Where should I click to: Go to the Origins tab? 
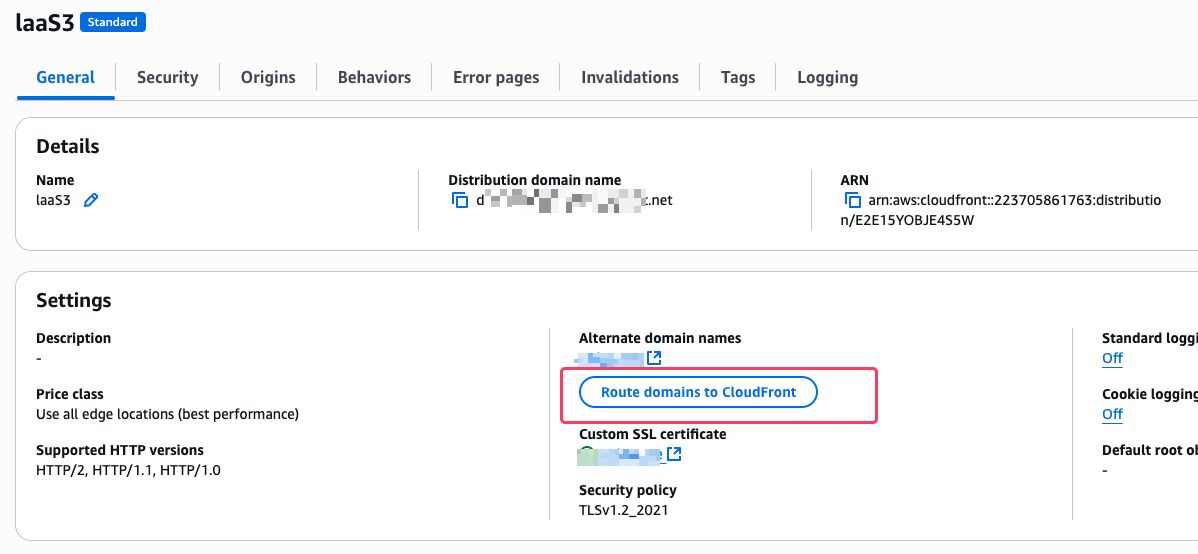(268, 77)
